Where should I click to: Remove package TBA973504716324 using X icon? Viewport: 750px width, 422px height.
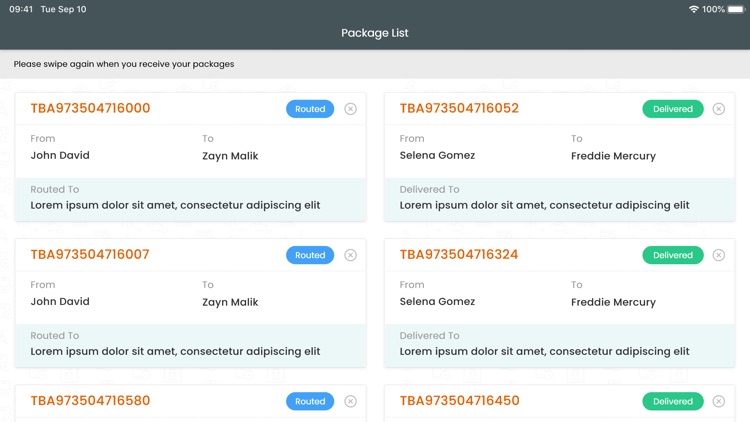[x=719, y=255]
